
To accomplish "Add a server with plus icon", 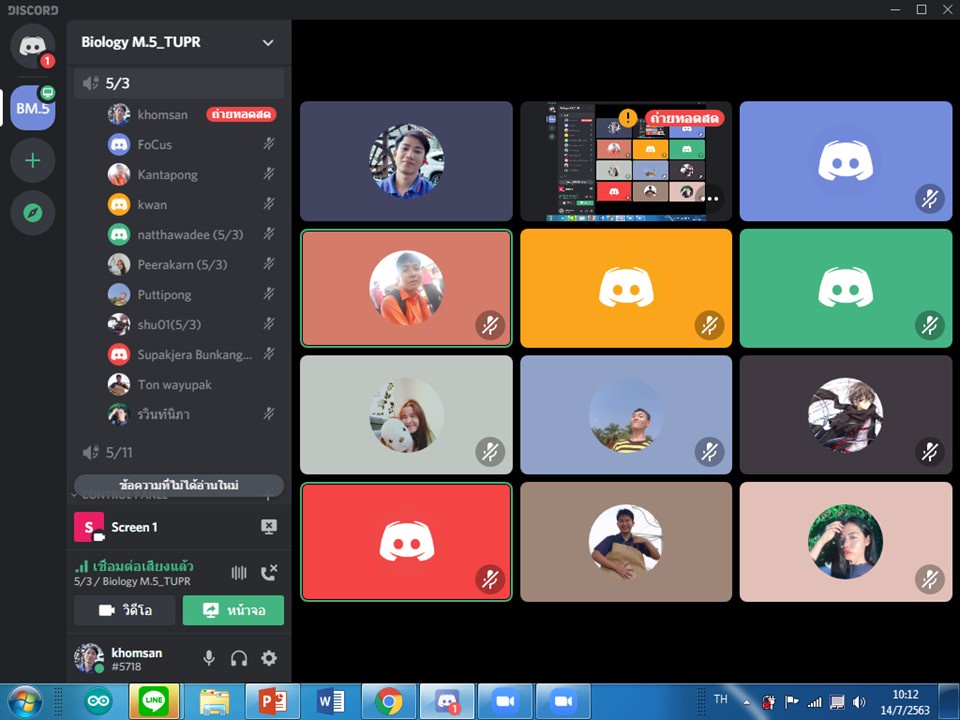I will [x=32, y=160].
